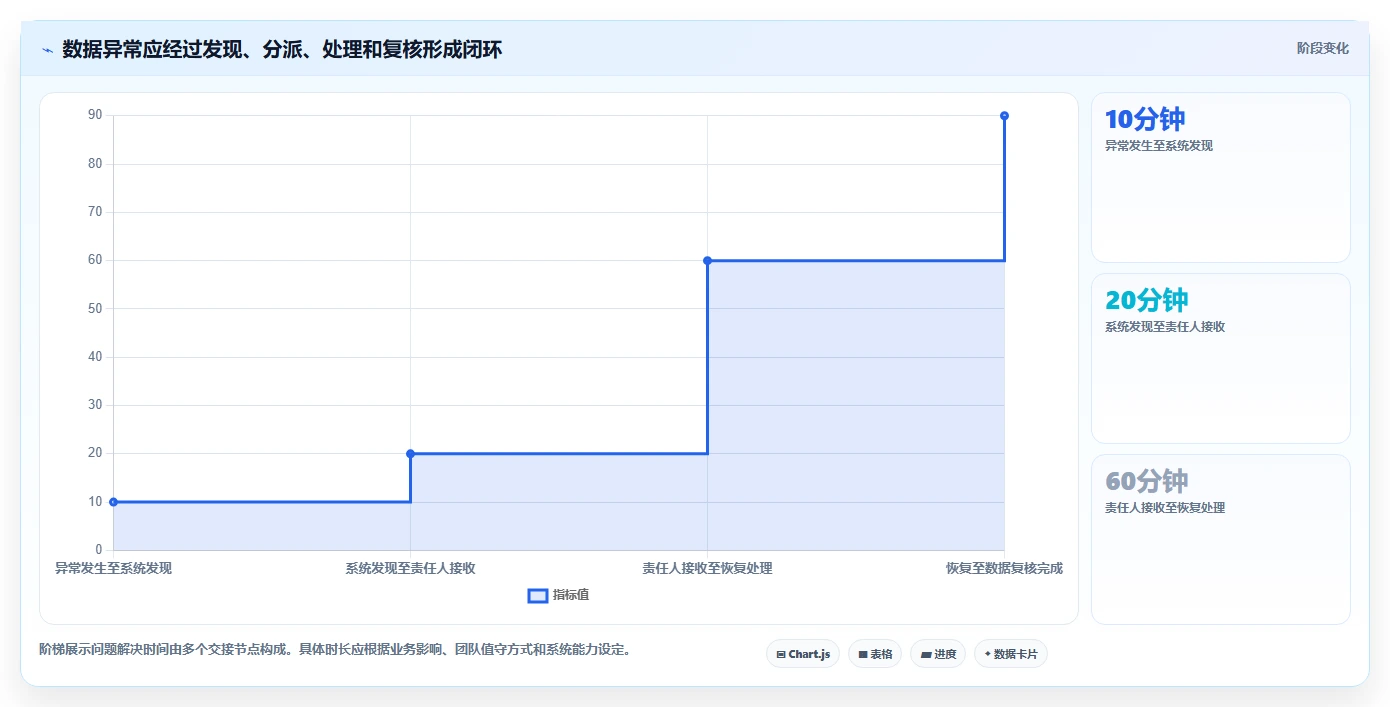1390x707 pixels.
Task: Click the data point at value 20
Action: pos(410,454)
